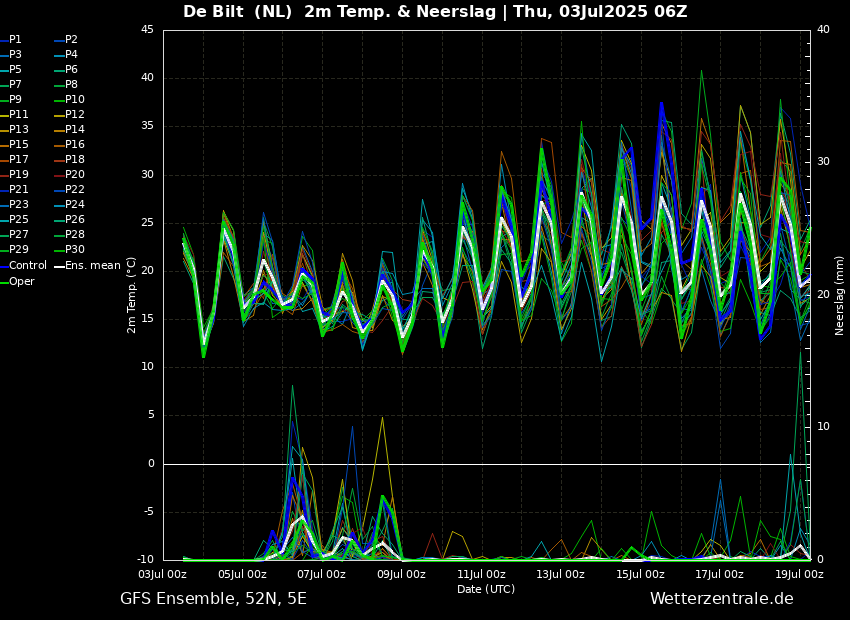Click the Neerslag (mm) axis label

pos(840,295)
